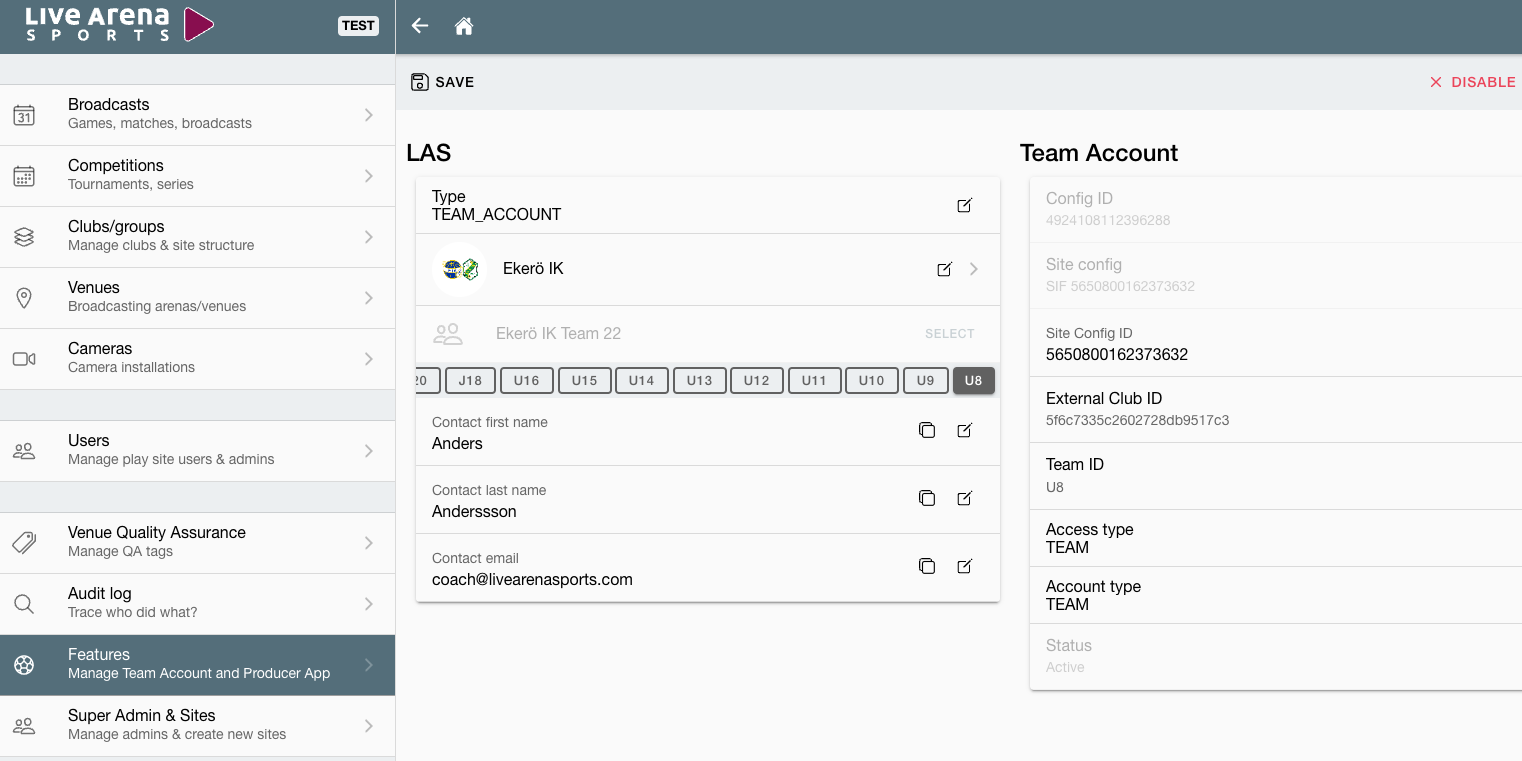Click the coach@livearenasports.com email text
This screenshot has height=761, width=1522.
(x=532, y=580)
